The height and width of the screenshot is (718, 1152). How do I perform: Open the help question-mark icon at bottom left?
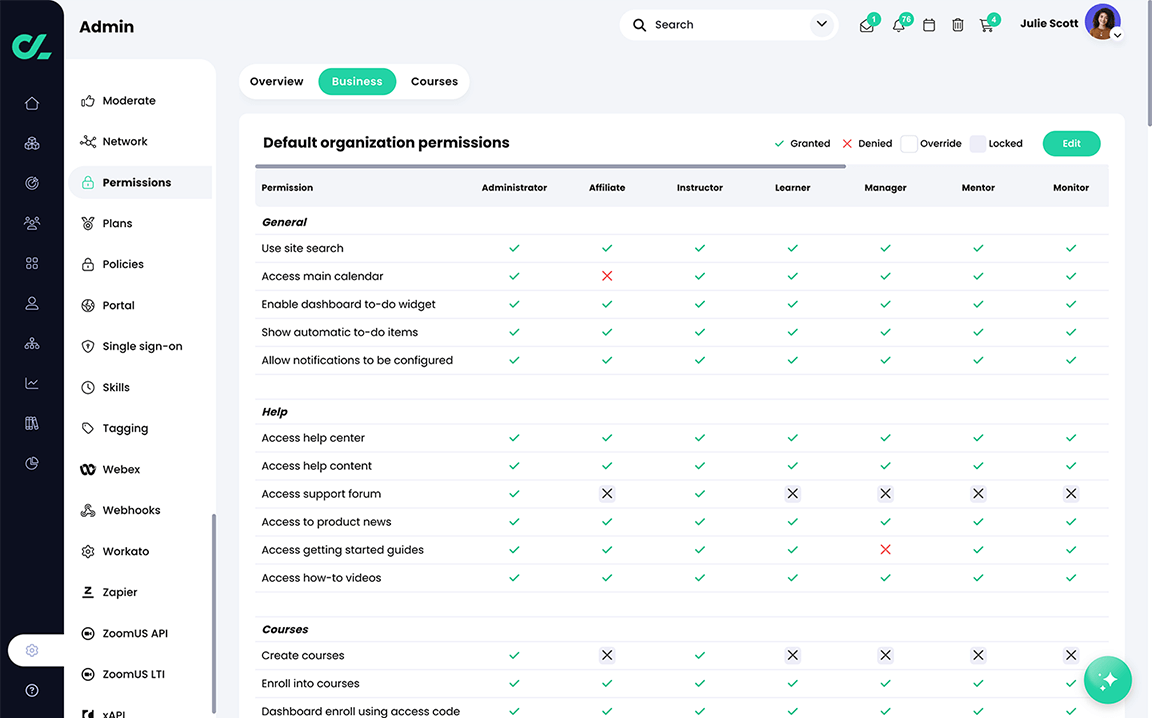31,690
